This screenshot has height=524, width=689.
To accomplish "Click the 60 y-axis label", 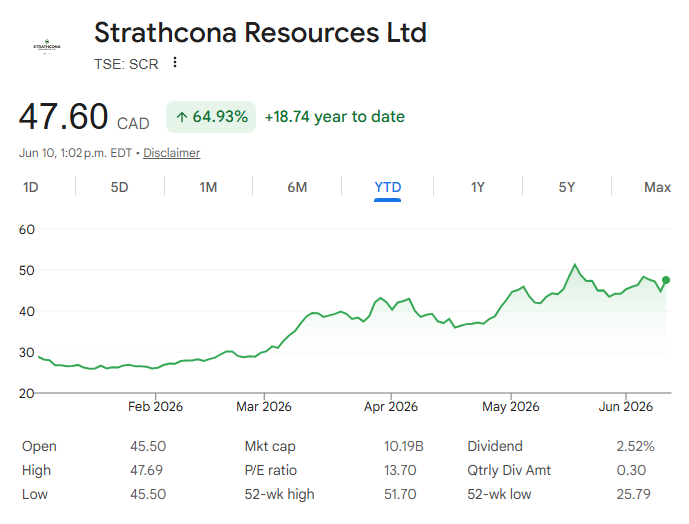I will (27, 229).
